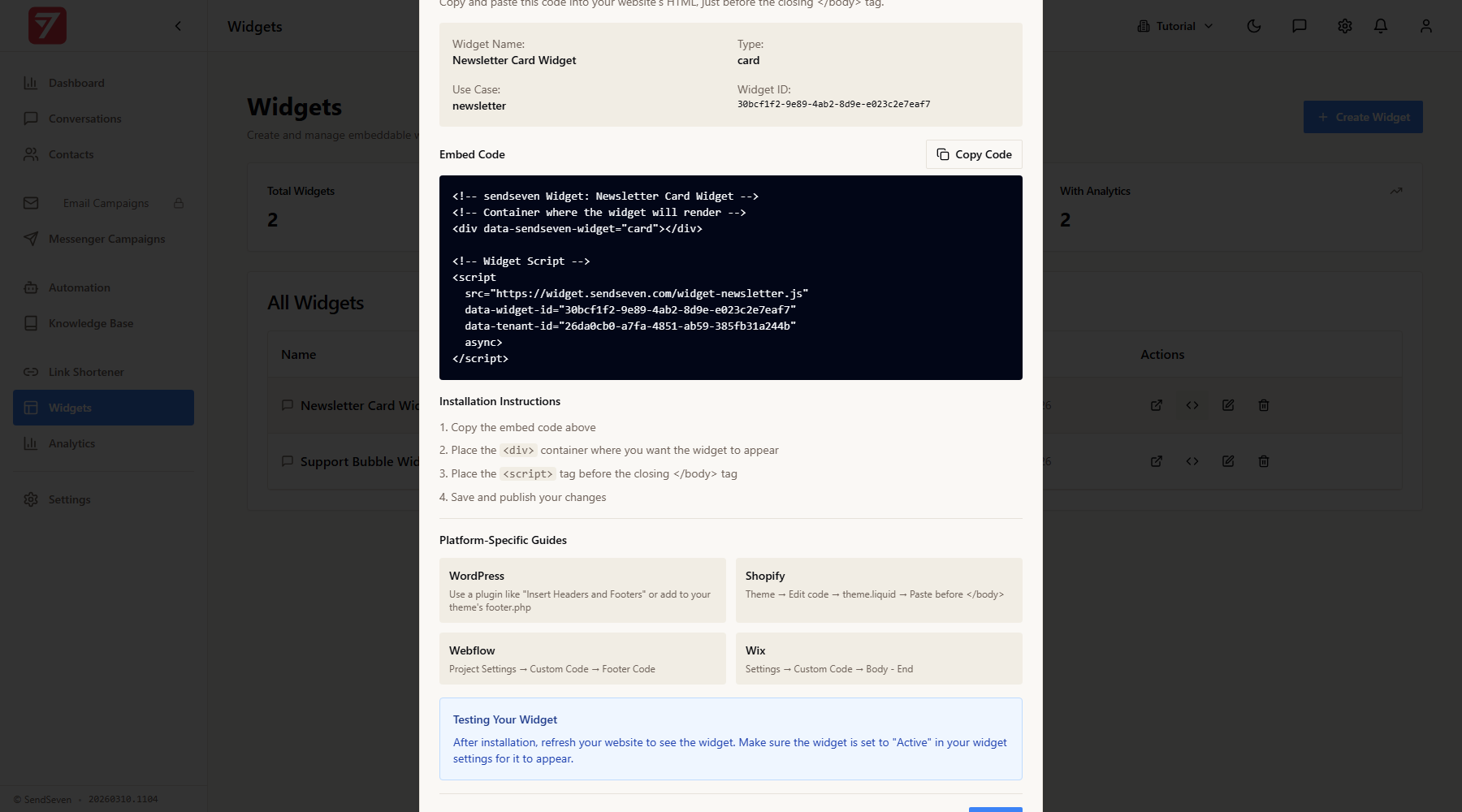Open Link Shortener in the sidebar

pos(103,372)
